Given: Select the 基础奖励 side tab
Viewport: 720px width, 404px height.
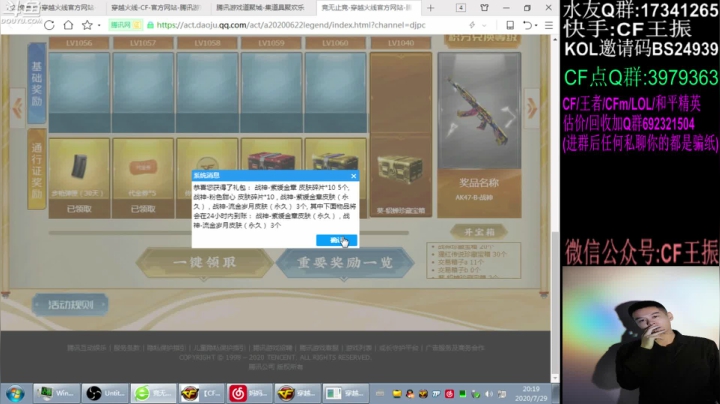Looking at the screenshot, I should [37, 84].
